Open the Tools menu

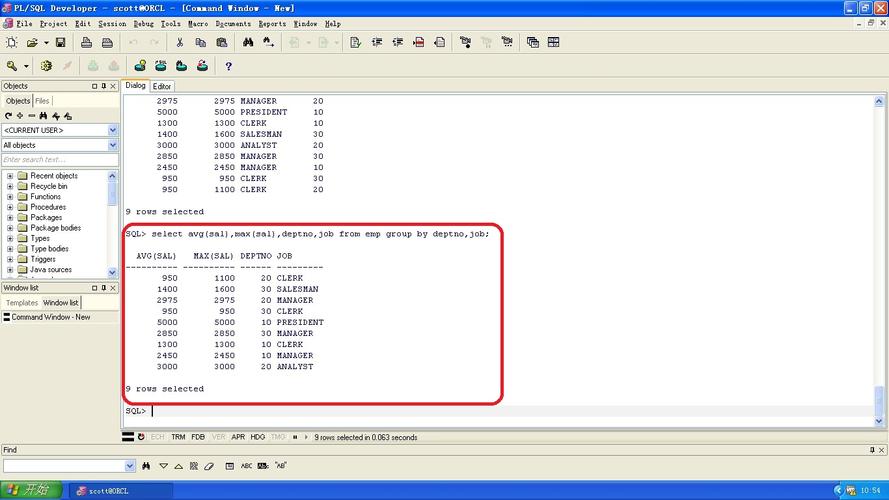pyautogui.click(x=170, y=24)
